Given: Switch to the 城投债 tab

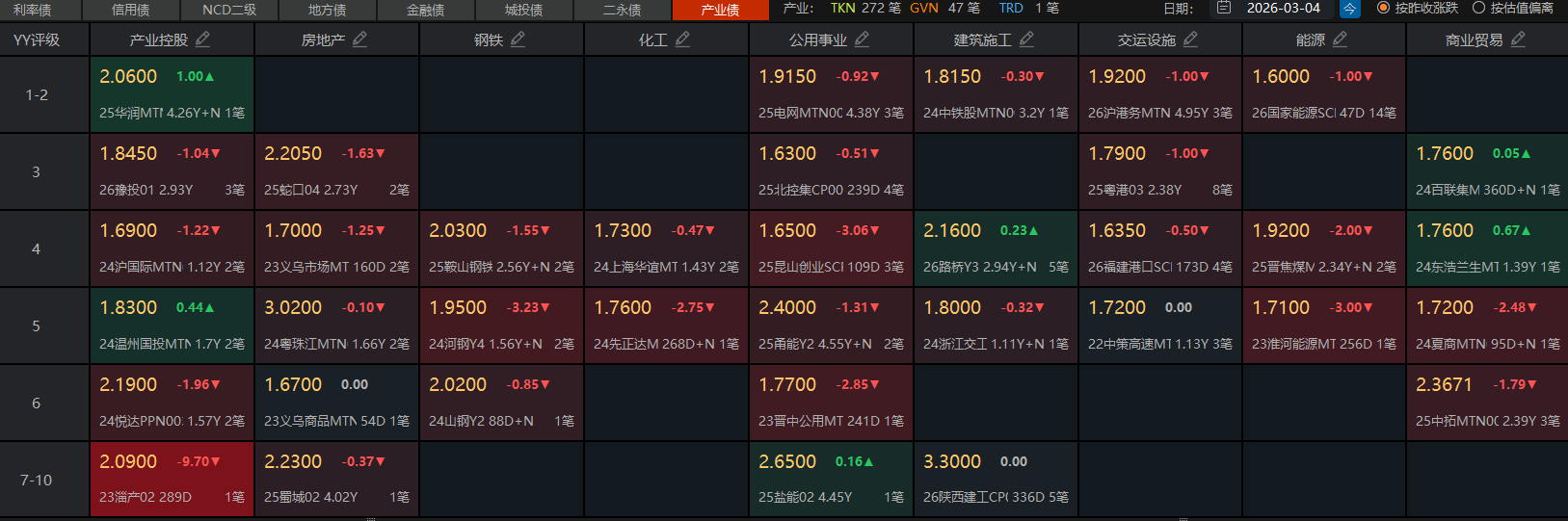Looking at the screenshot, I should pyautogui.click(x=523, y=10).
